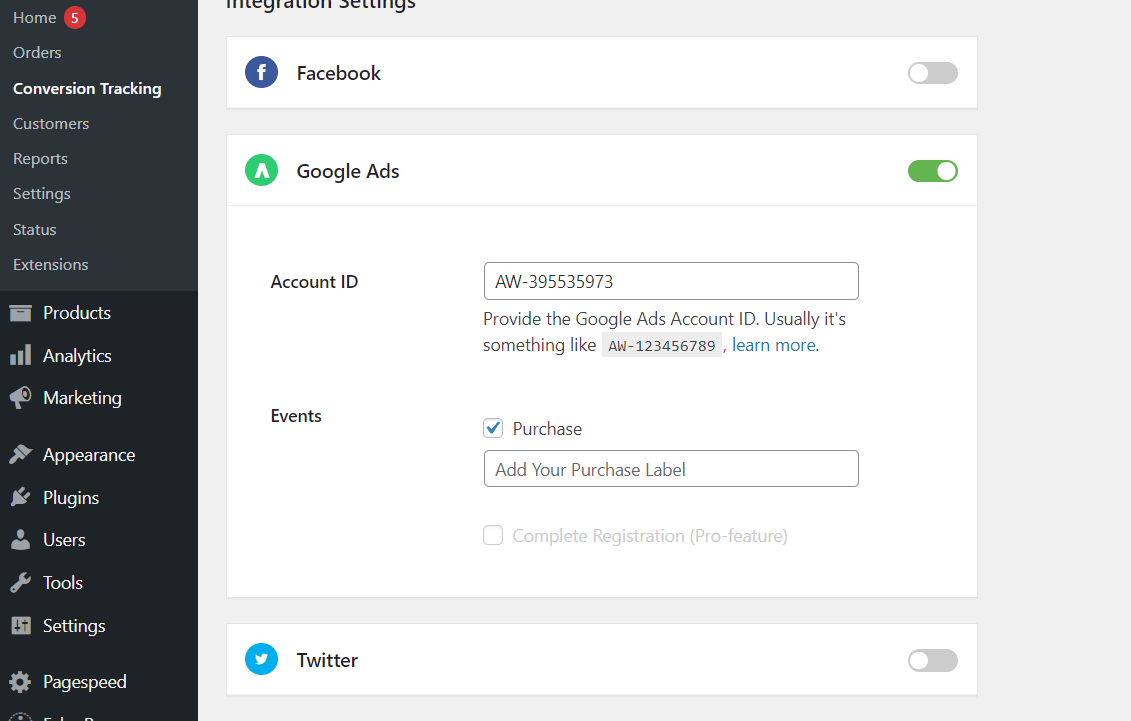Click the AW-123456789 example code
Image resolution: width=1131 pixels, height=721 pixels.
[x=661, y=345]
